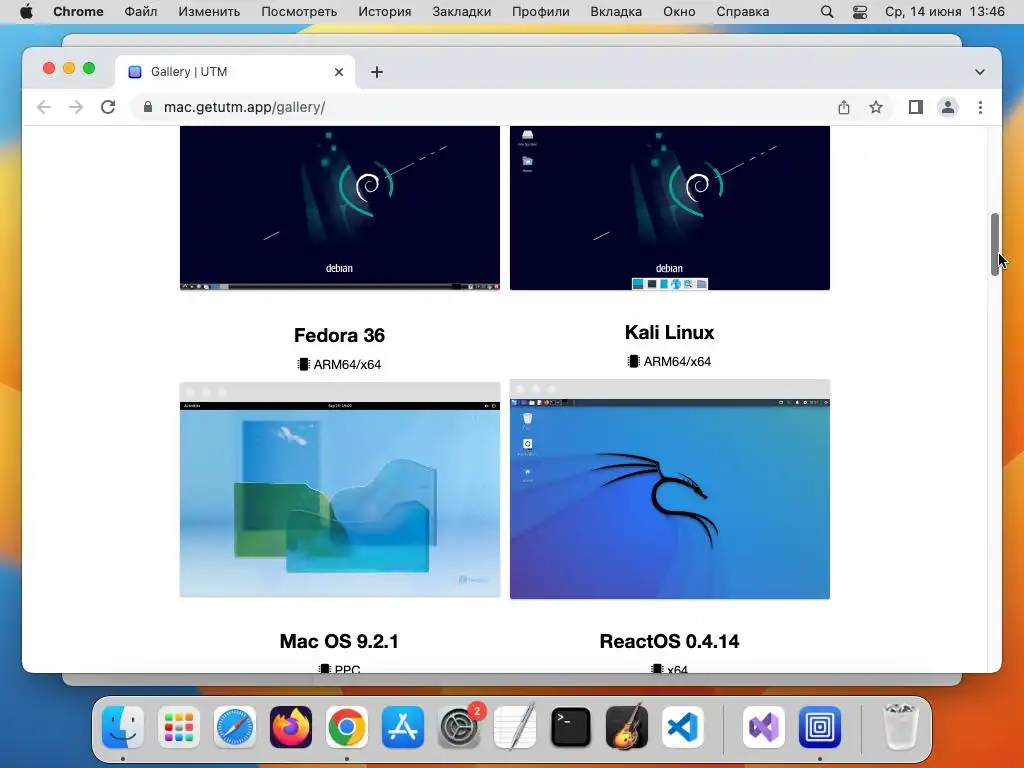Open the Профили menu
This screenshot has width=1024, height=768.
pyautogui.click(x=541, y=12)
